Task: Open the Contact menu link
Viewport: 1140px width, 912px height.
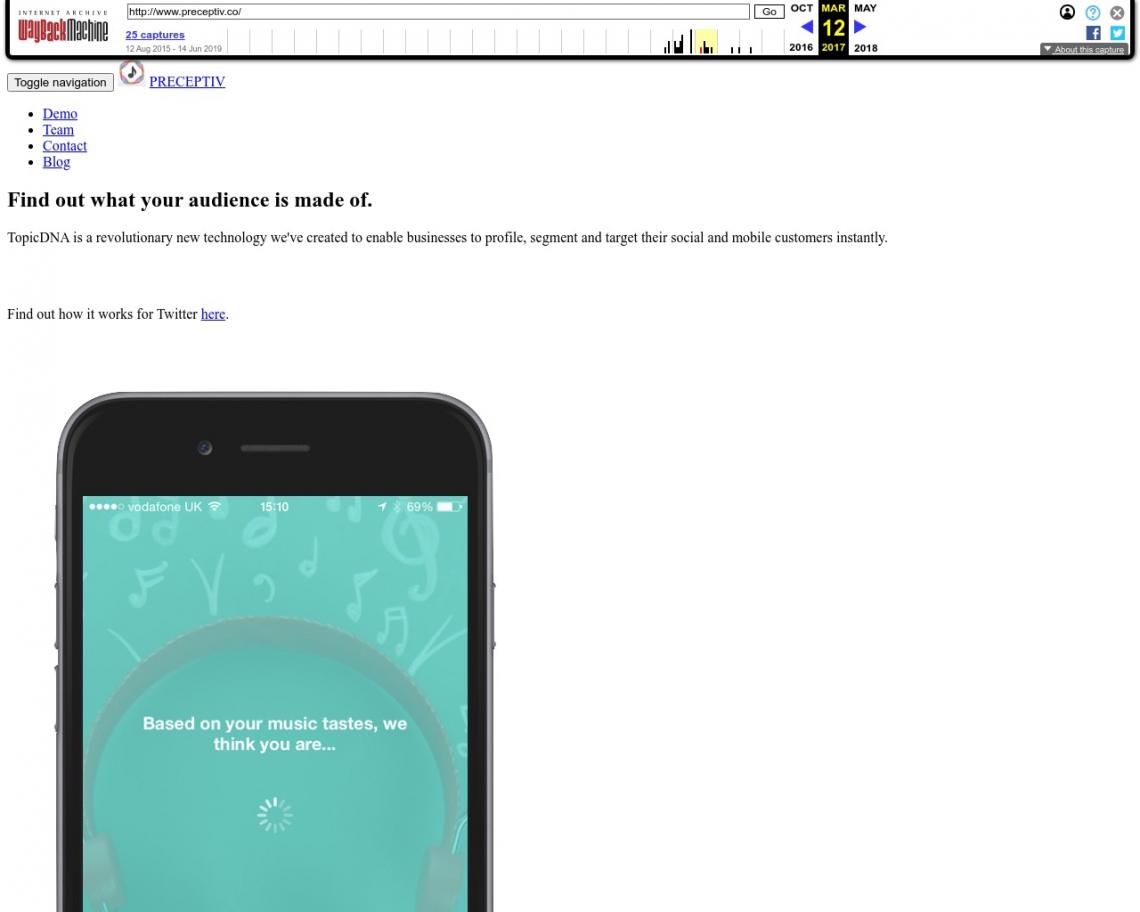Action: tap(65, 145)
